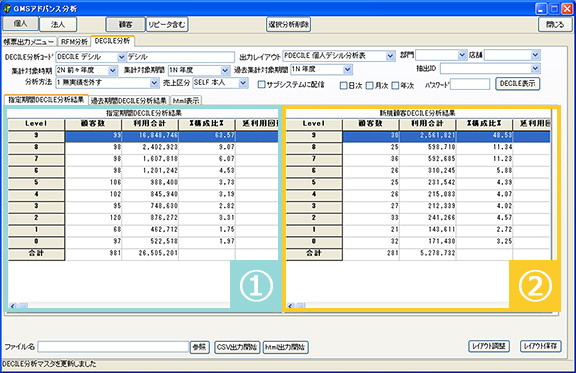Toggle 日次 checkbox
Viewport: 576px width, 373px height.
[x=343, y=85]
